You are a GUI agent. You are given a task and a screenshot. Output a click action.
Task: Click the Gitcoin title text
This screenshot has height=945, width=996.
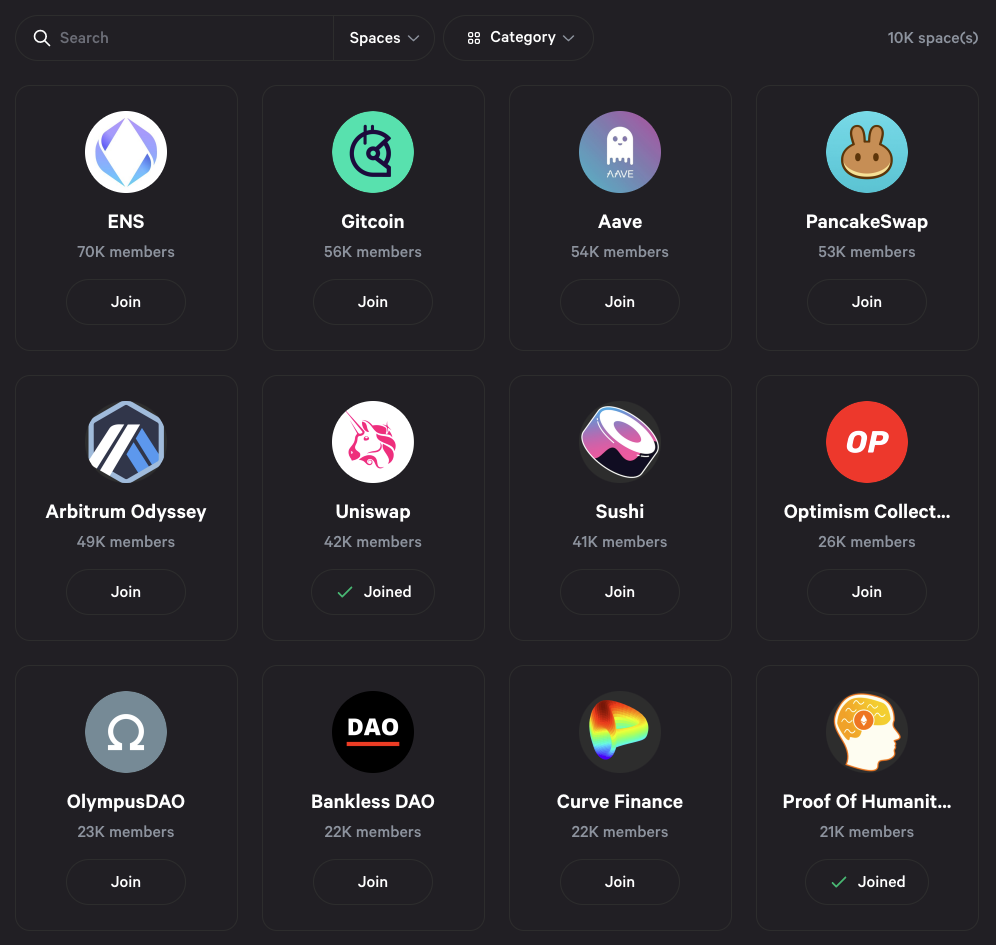[x=373, y=222]
